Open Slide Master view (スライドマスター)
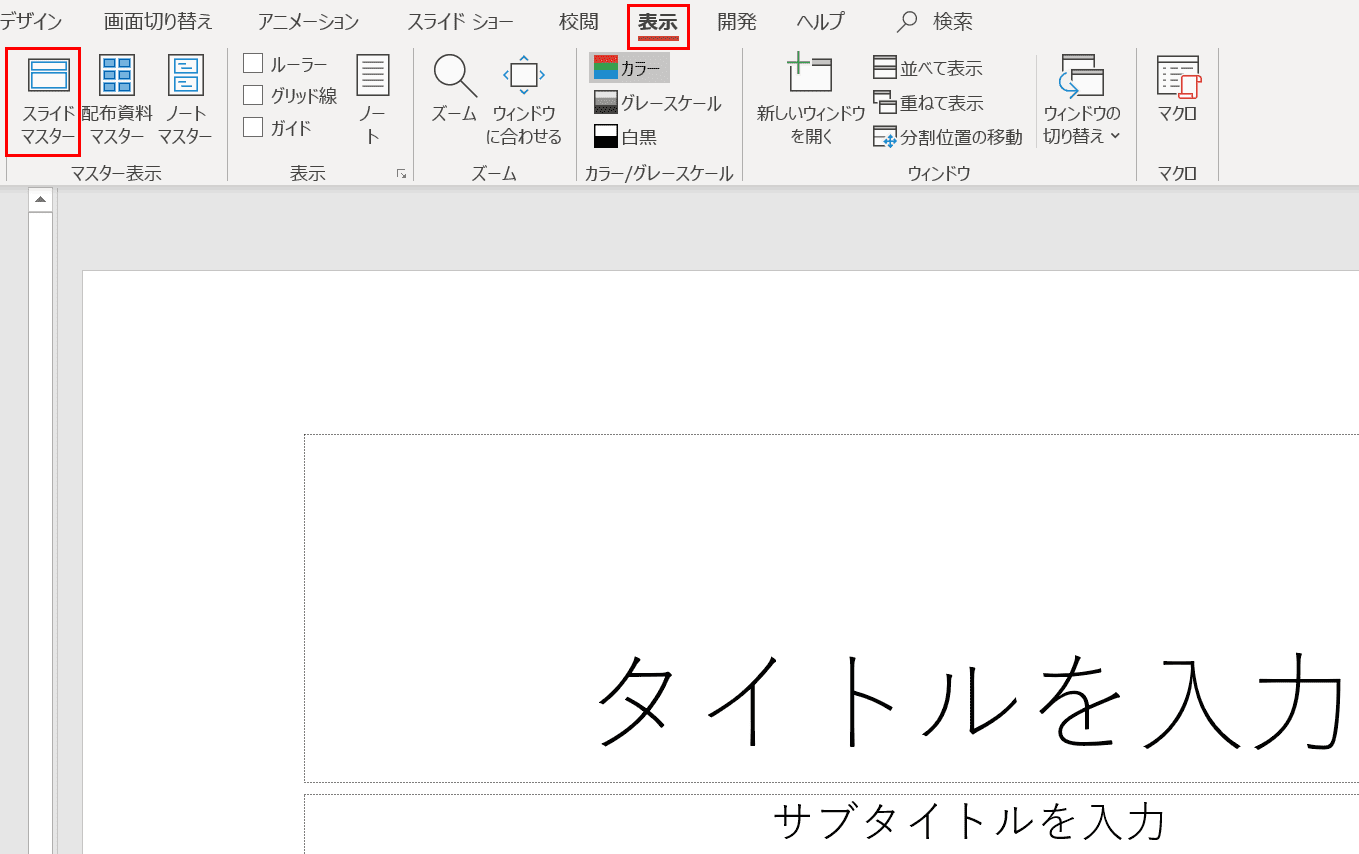1359x854 pixels. pyautogui.click(x=43, y=101)
